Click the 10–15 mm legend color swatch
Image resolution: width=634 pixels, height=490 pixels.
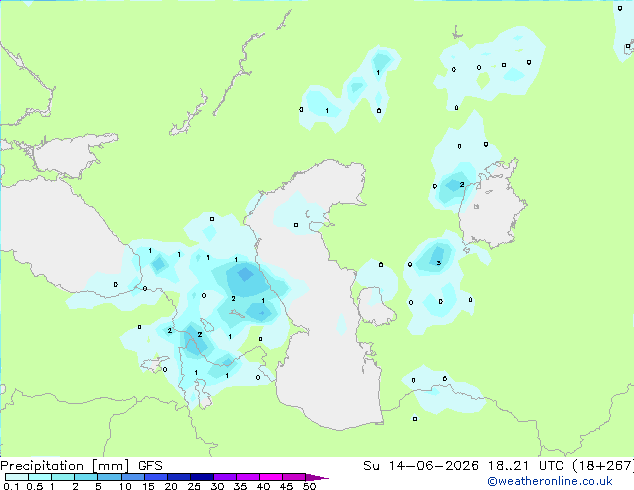point(132,477)
